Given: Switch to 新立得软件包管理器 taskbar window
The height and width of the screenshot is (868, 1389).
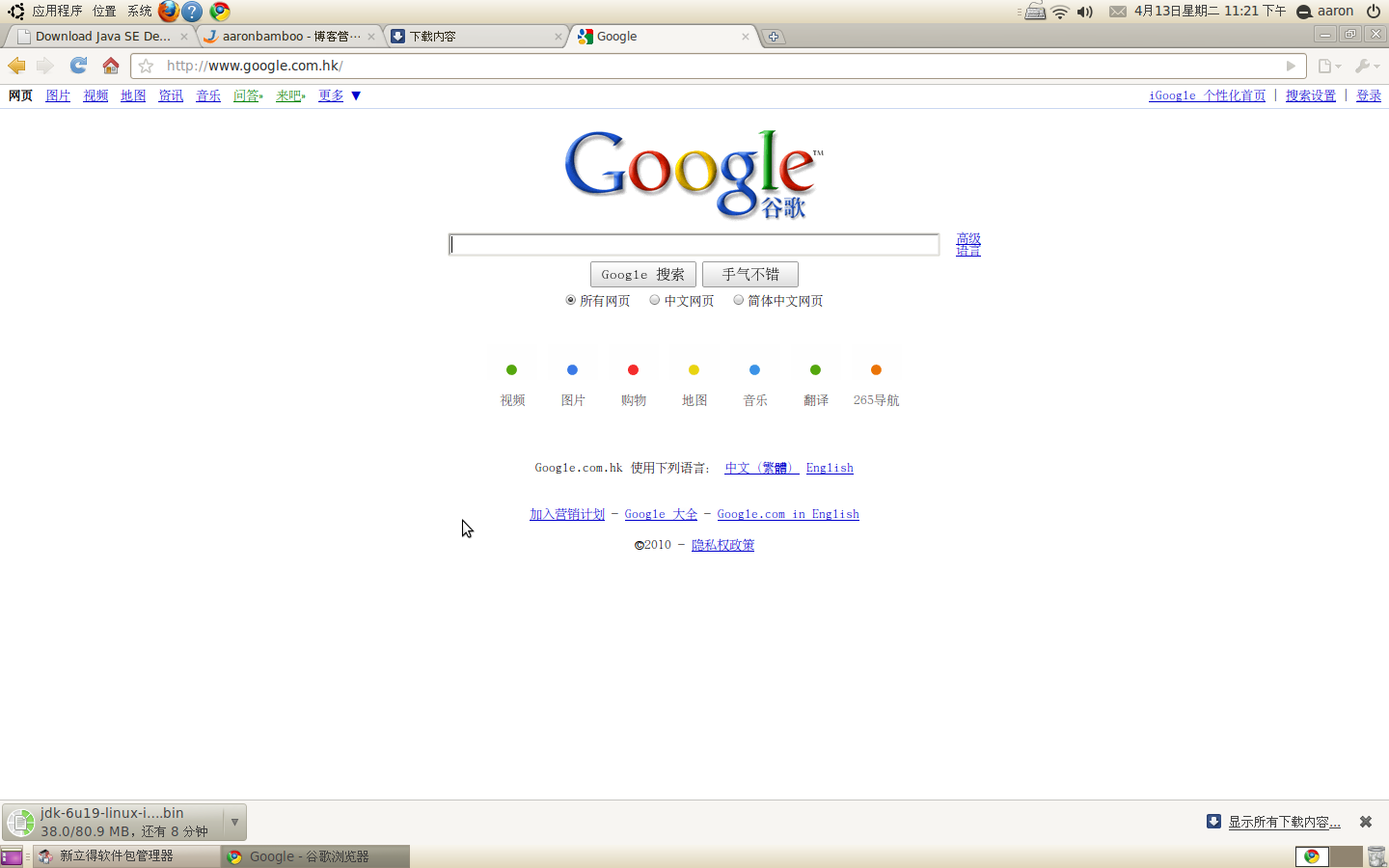Looking at the screenshot, I should (x=126, y=856).
